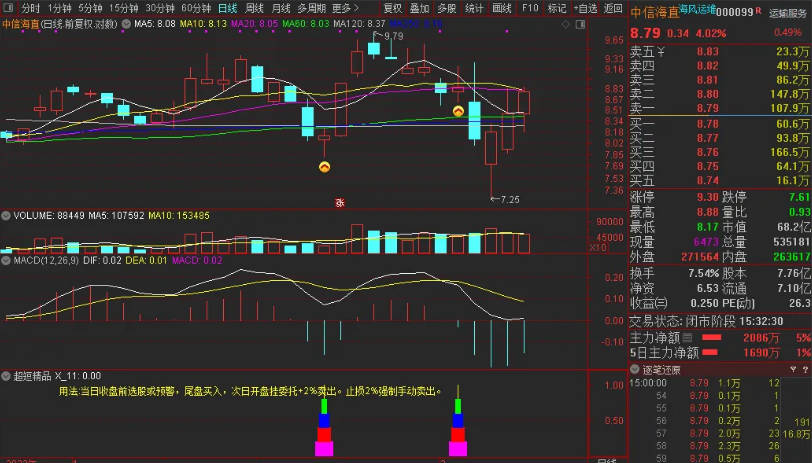Click the 海风运维 concept tag
Screen dimensions: 812x463
[697, 9]
